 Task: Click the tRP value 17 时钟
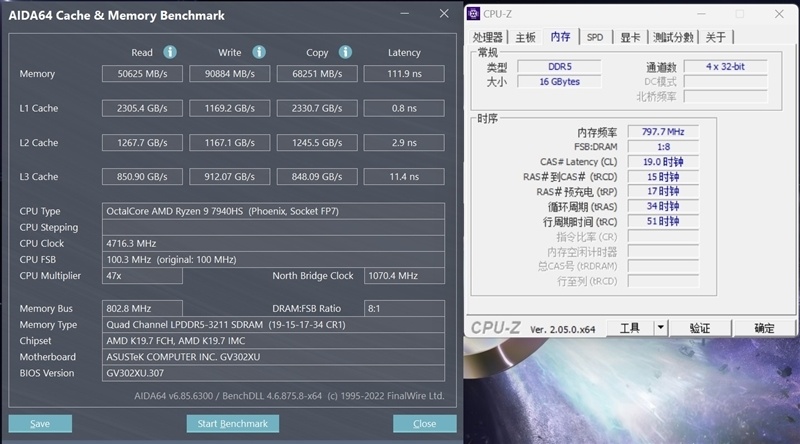tap(663, 191)
